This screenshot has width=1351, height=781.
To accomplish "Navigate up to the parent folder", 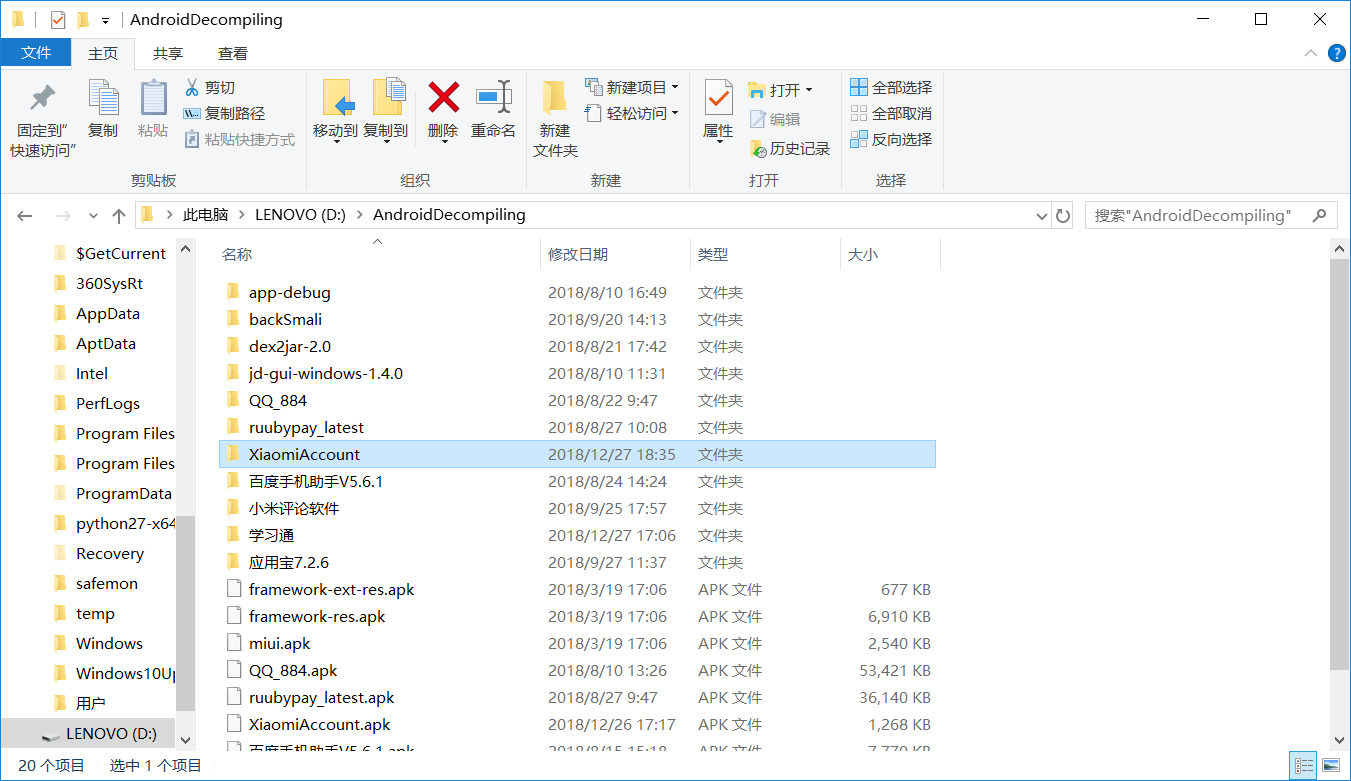I will [x=118, y=214].
